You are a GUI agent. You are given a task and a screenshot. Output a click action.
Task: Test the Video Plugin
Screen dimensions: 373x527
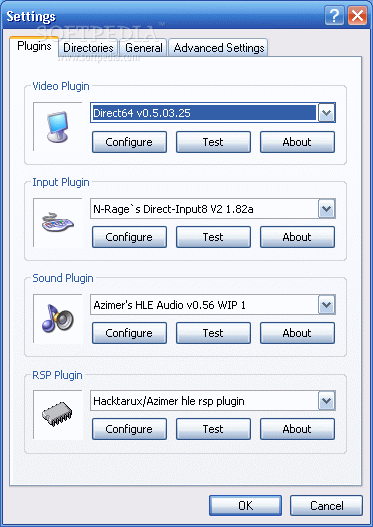coord(213,142)
